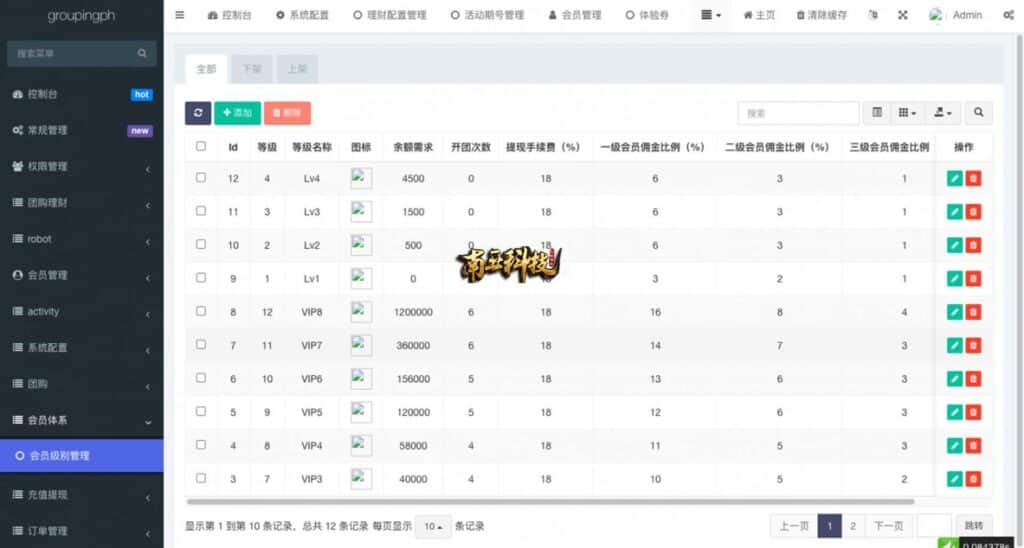The width and height of the screenshot is (1024, 548).
Task: Click the green edit icon for Lv4 row
Action: point(954,178)
